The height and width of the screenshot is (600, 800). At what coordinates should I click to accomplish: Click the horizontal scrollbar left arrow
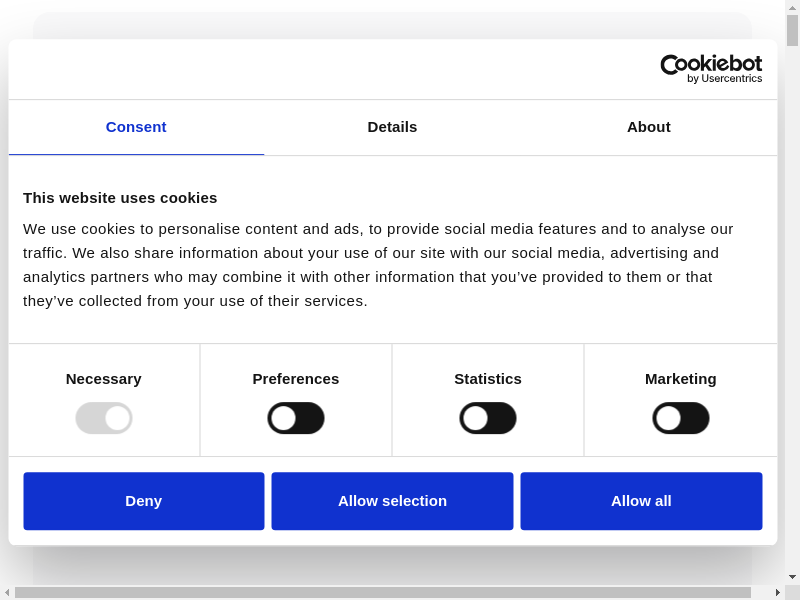7,592
